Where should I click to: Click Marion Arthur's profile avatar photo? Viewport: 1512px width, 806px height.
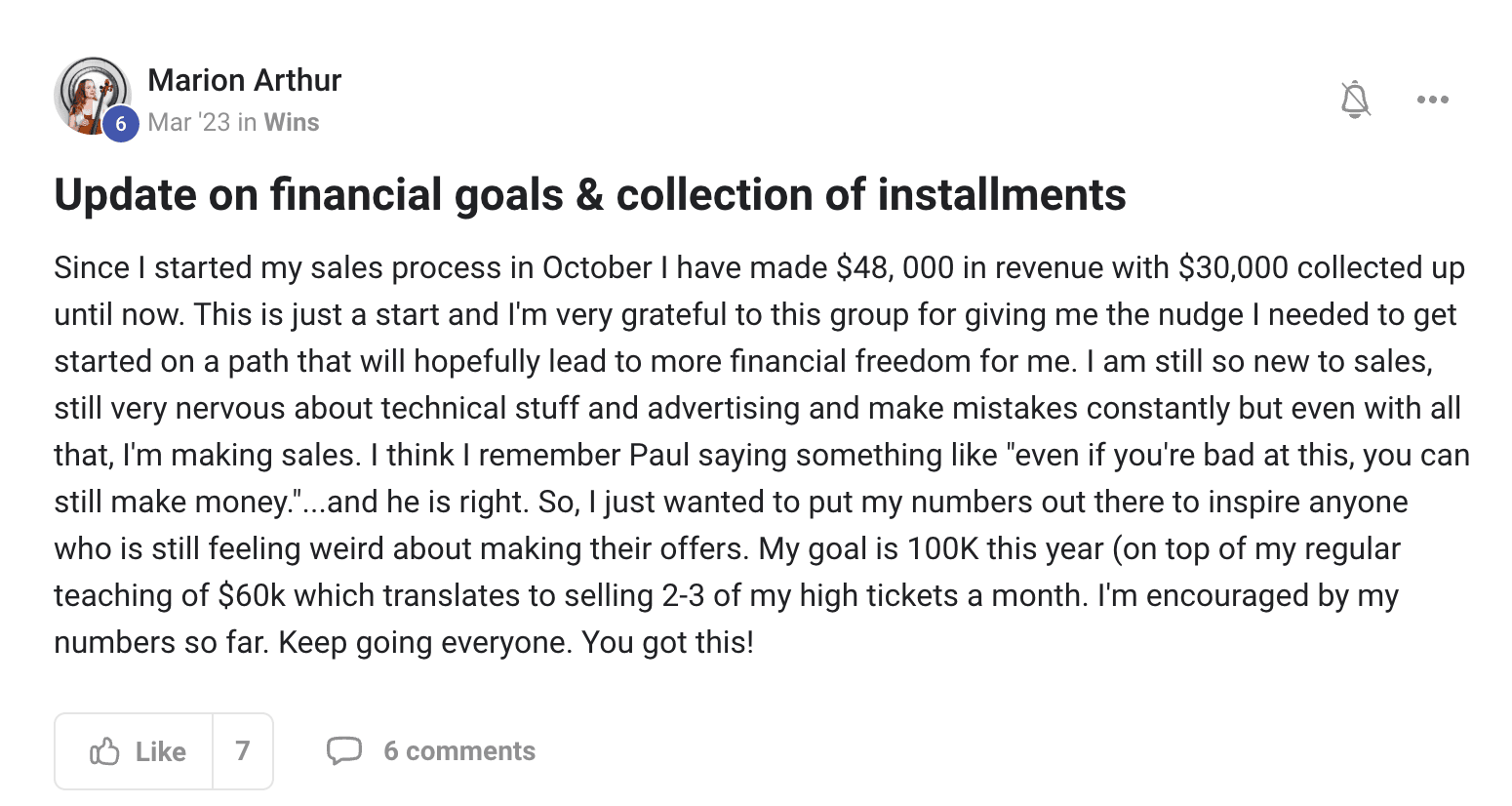pos(92,96)
